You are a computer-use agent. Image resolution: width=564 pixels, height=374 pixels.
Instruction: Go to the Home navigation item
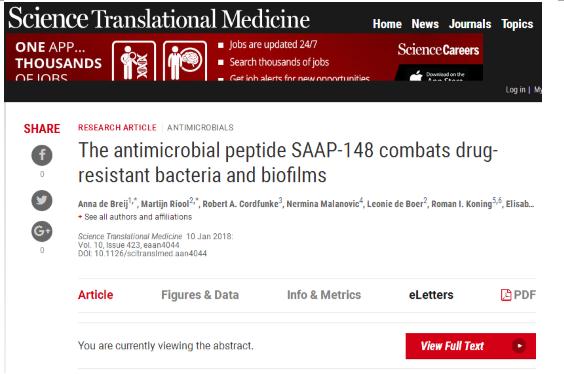click(x=387, y=24)
